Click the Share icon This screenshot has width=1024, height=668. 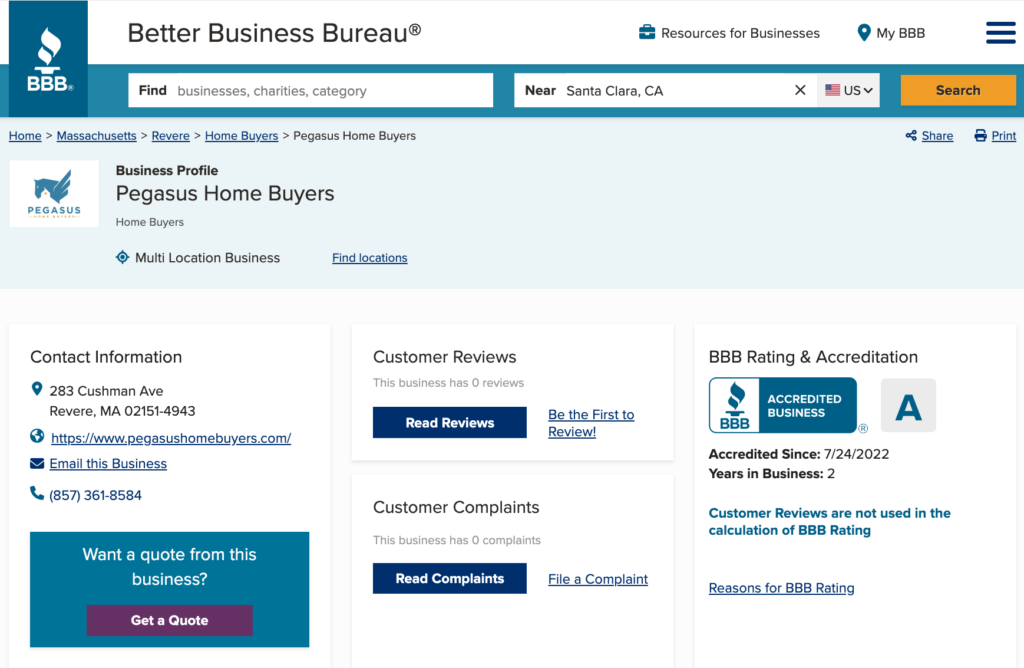[x=911, y=135]
